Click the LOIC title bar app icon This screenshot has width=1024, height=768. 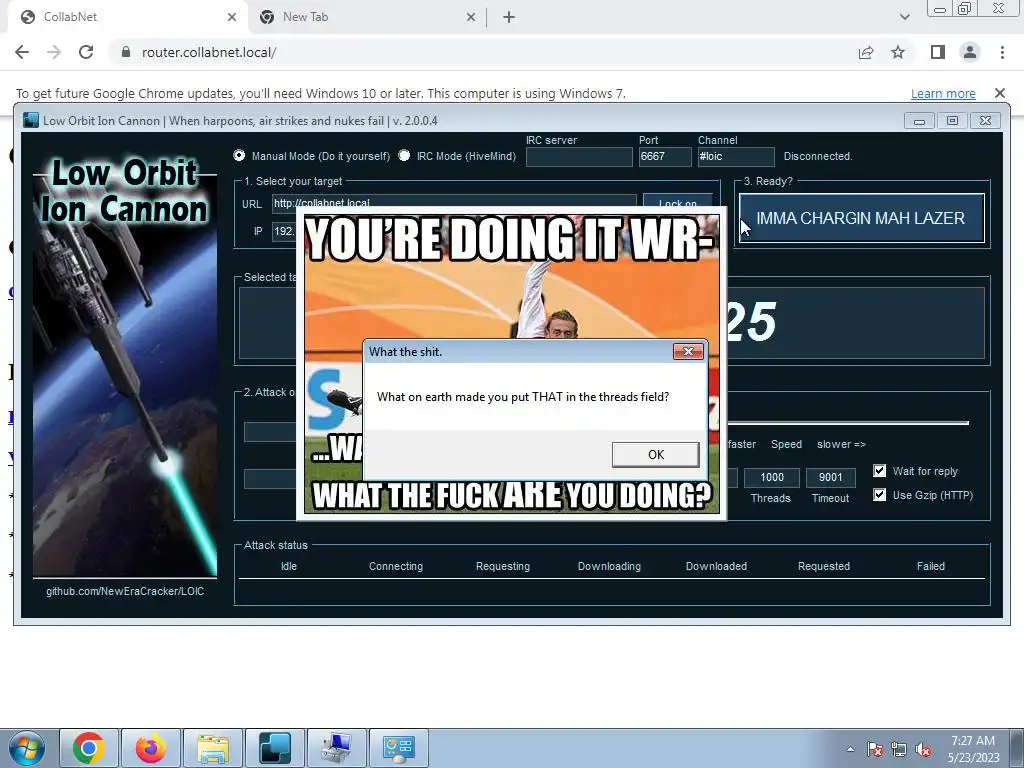[x=31, y=120]
